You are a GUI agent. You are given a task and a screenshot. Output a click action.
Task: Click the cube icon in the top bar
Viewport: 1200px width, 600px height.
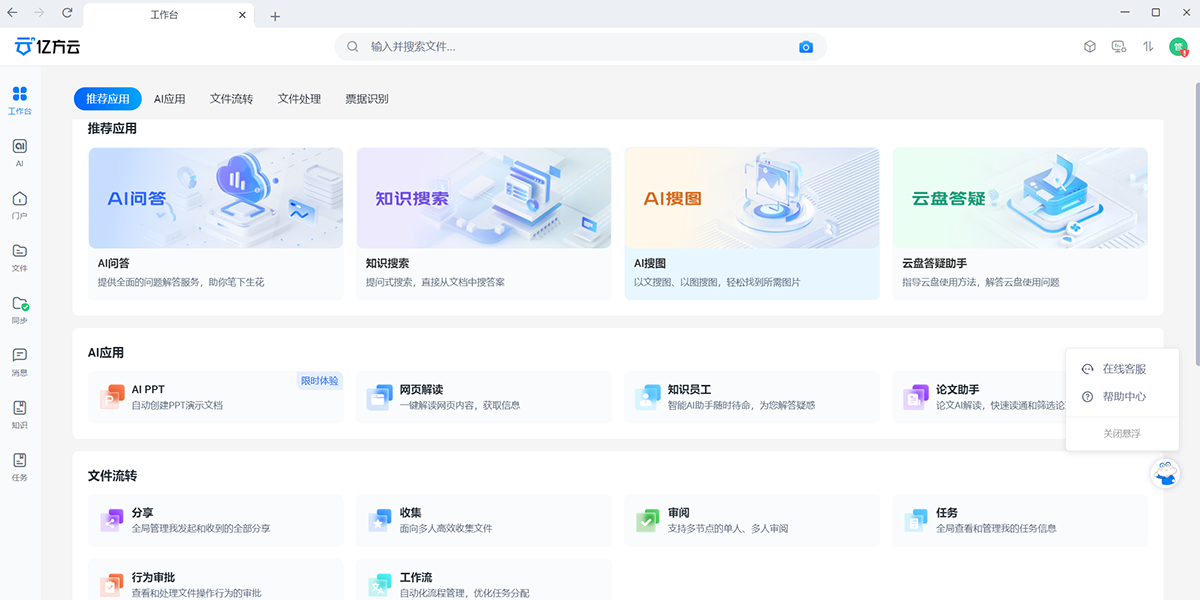point(1089,46)
